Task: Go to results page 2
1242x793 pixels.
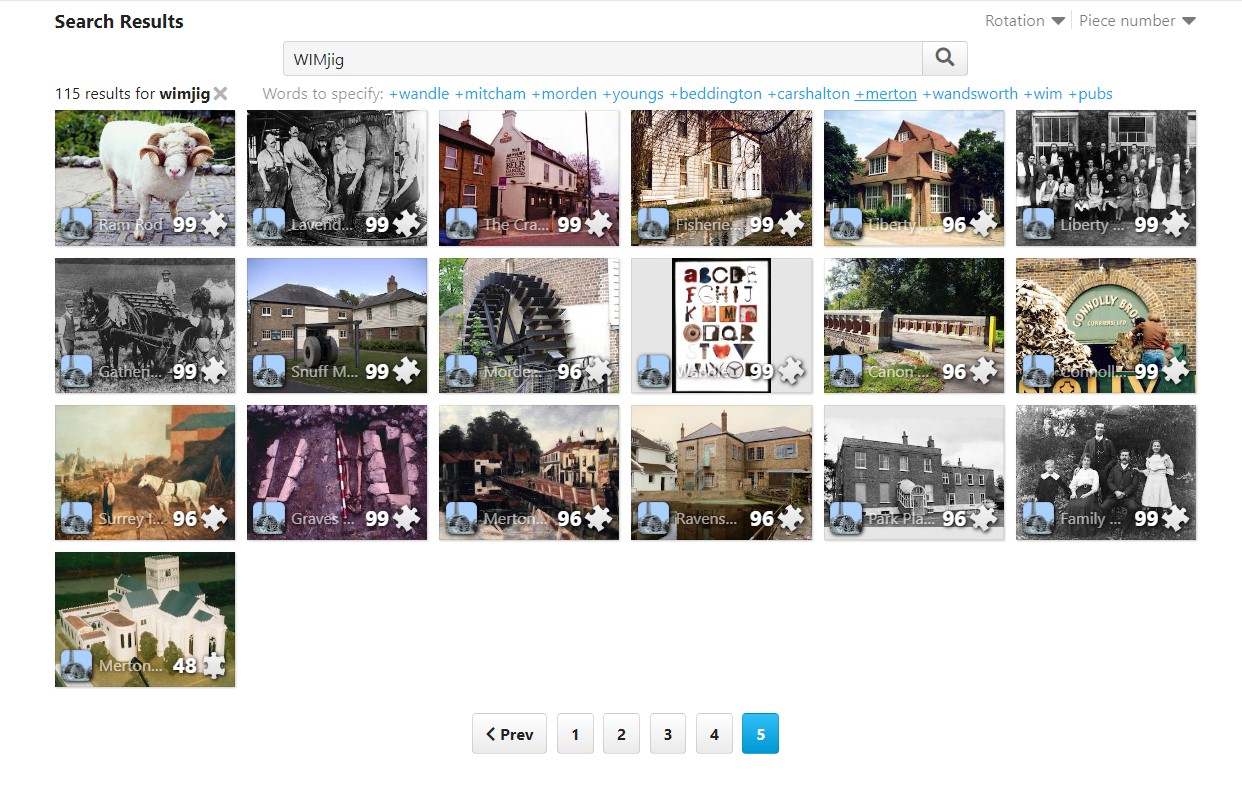Action: [621, 734]
